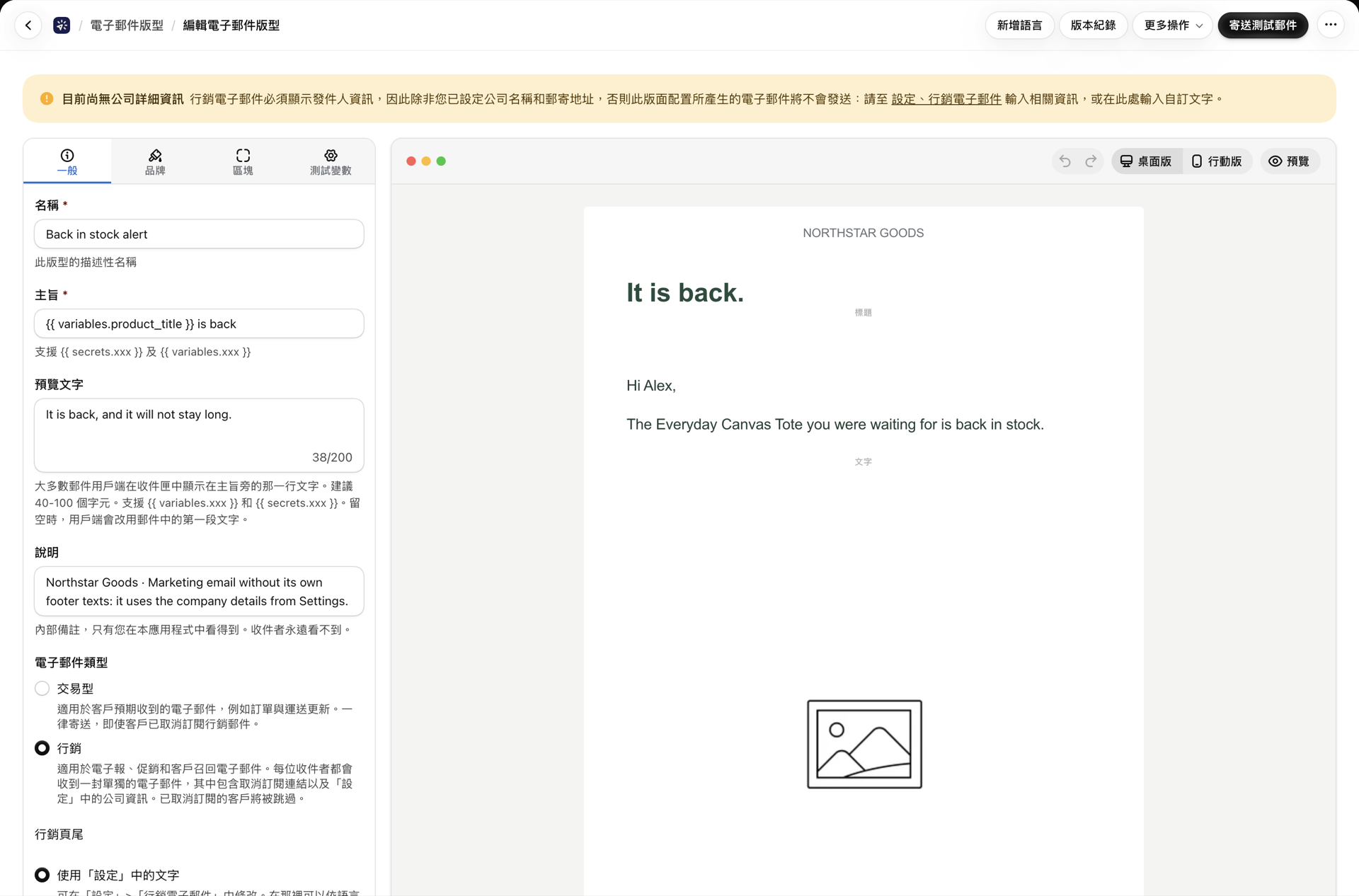The image size is (1359, 896).
Task: Click the back arrow button
Action: pos(28,25)
